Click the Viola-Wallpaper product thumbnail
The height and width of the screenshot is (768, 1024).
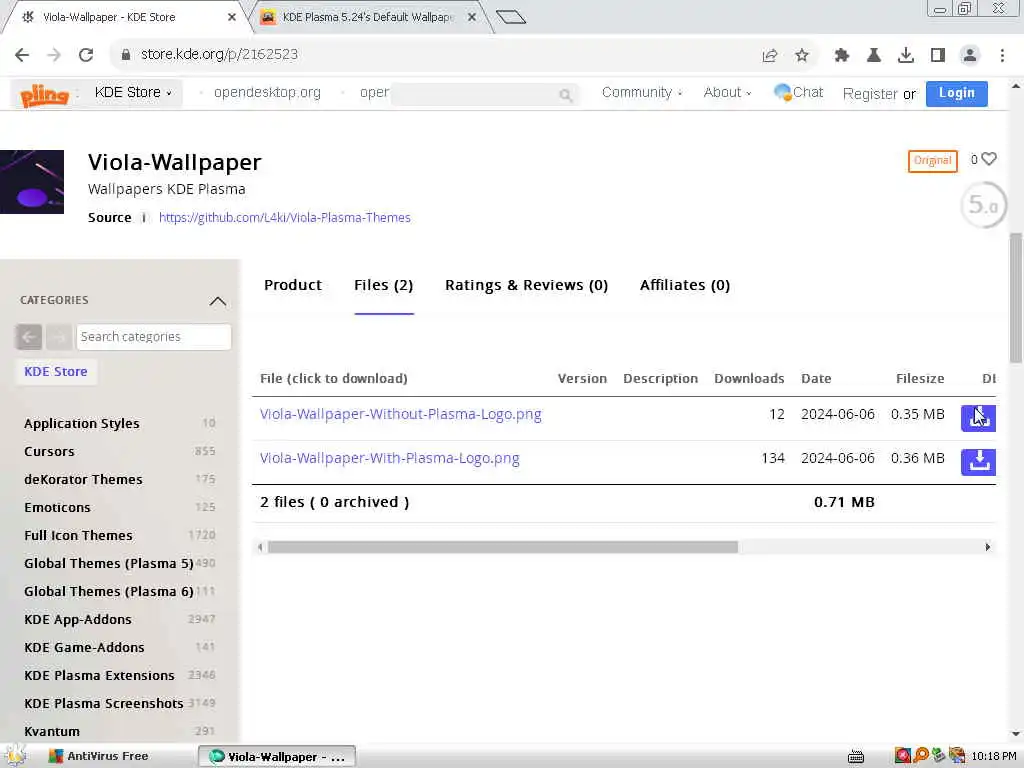point(32,182)
